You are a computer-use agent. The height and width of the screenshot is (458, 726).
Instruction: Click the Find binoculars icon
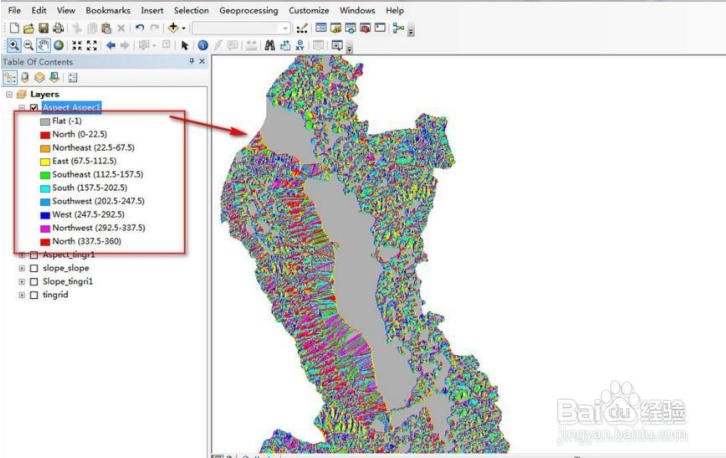269,45
